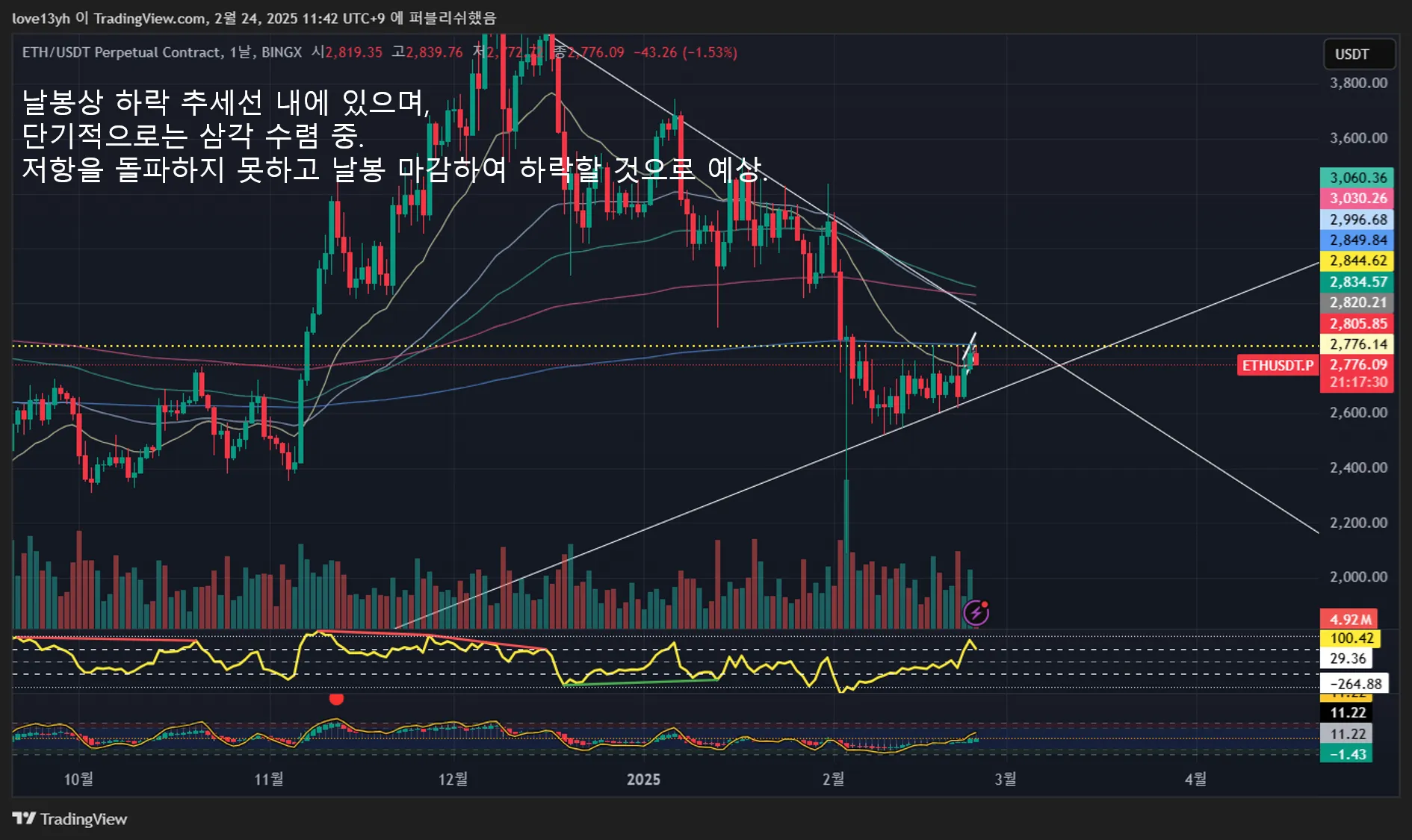The height and width of the screenshot is (840, 1412).
Task: Click the 2,400.00 price axis tick
Action: [x=1358, y=468]
